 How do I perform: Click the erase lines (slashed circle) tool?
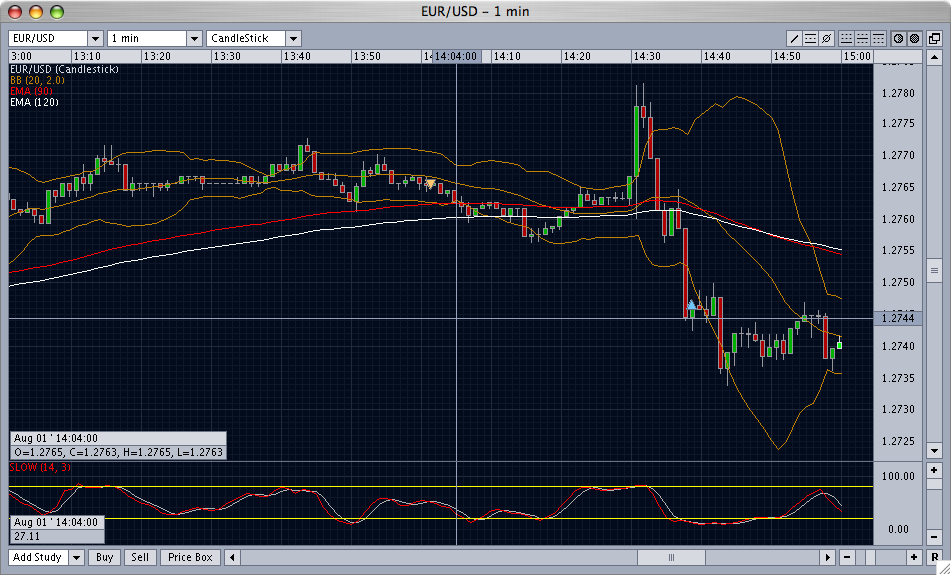[x=826, y=39]
